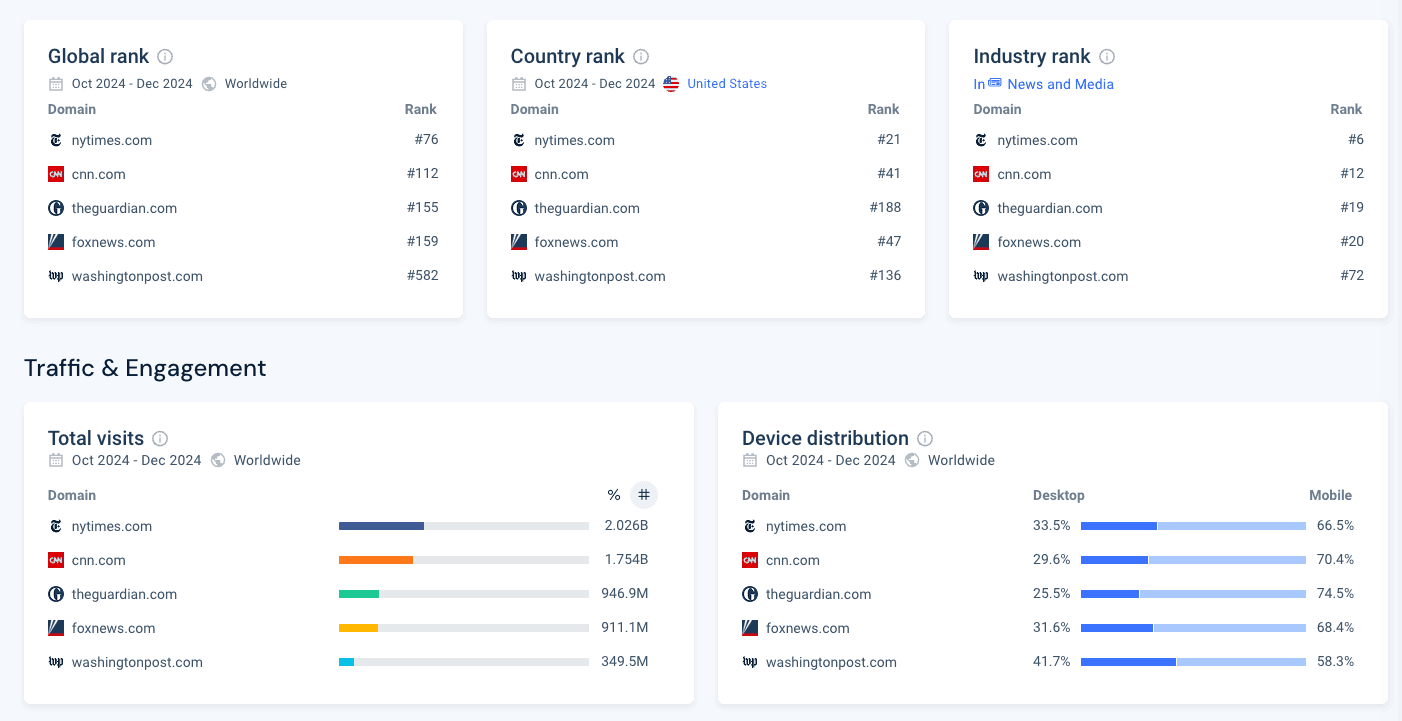1402x721 pixels.
Task: Click the info icon beside Device distribution
Action: point(925,439)
